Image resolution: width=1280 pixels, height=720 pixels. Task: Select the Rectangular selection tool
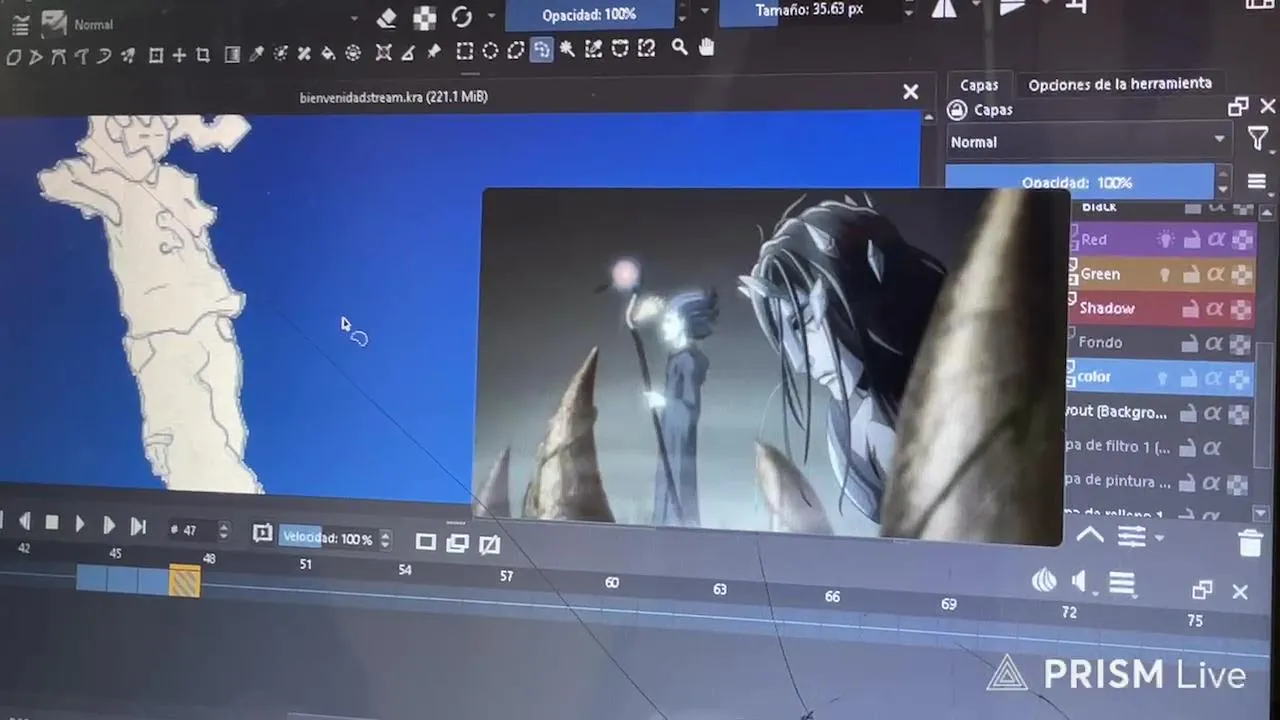pos(464,51)
